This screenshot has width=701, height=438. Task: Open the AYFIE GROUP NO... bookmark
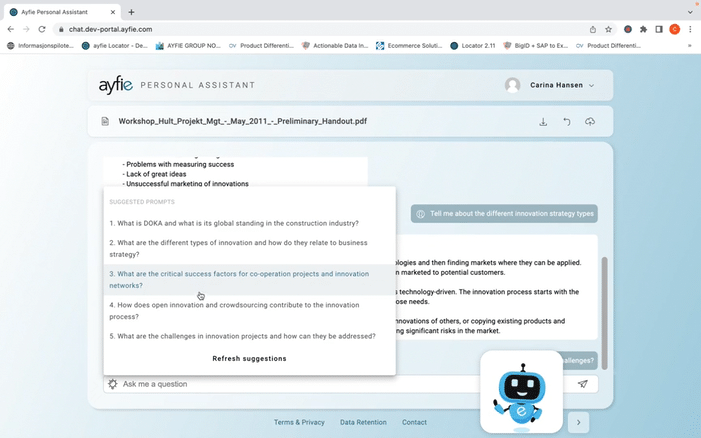coord(188,46)
